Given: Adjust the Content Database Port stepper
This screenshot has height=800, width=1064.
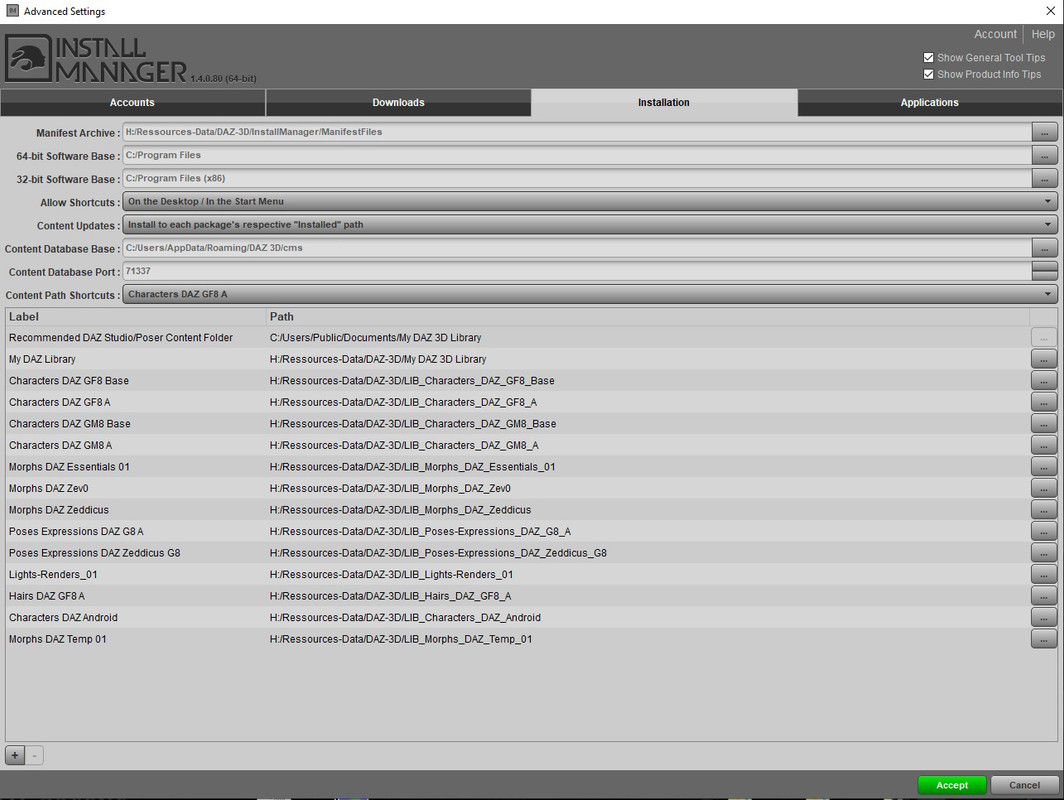Looking at the screenshot, I should click(x=1044, y=271).
